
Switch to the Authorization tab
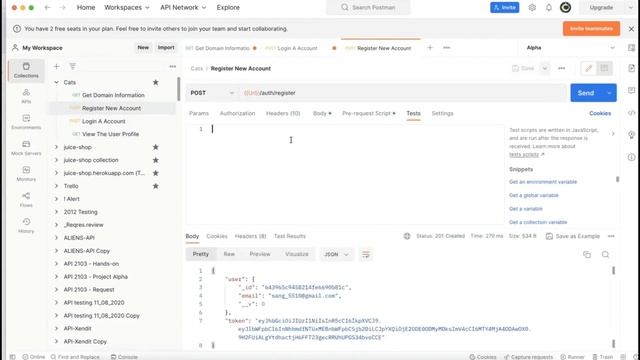(x=237, y=113)
